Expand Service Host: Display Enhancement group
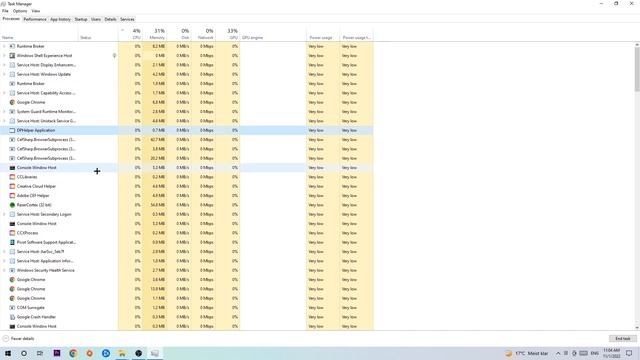The height and width of the screenshot is (360, 640). click(x=4, y=65)
